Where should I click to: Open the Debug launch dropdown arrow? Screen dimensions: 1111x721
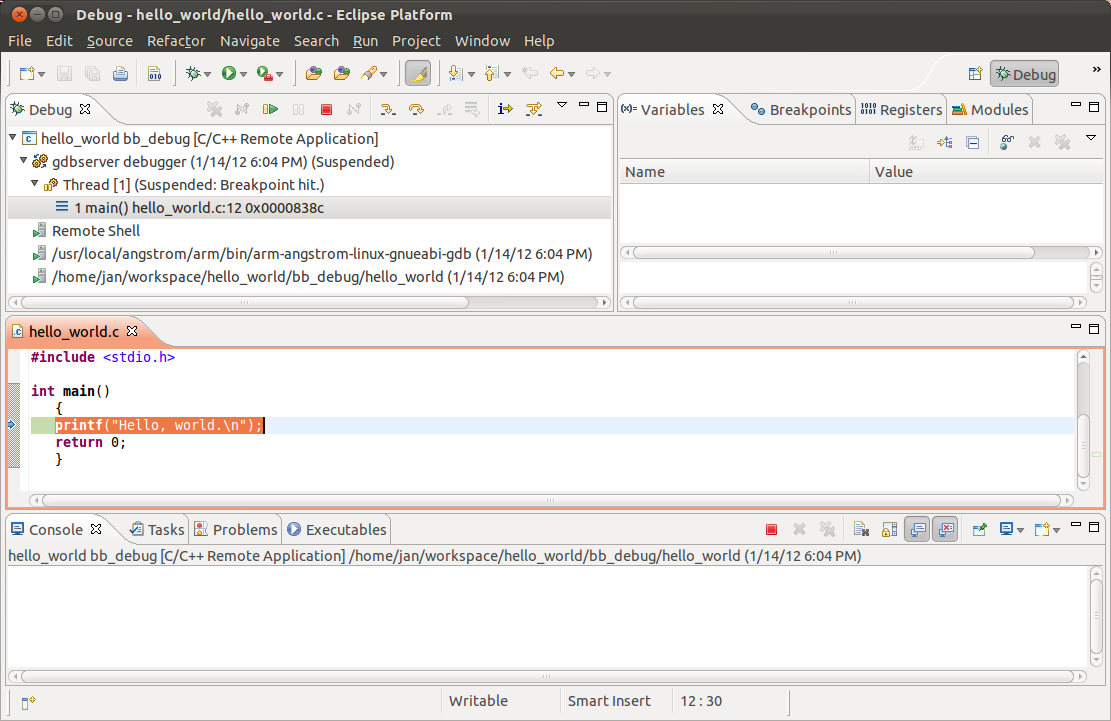pos(208,74)
